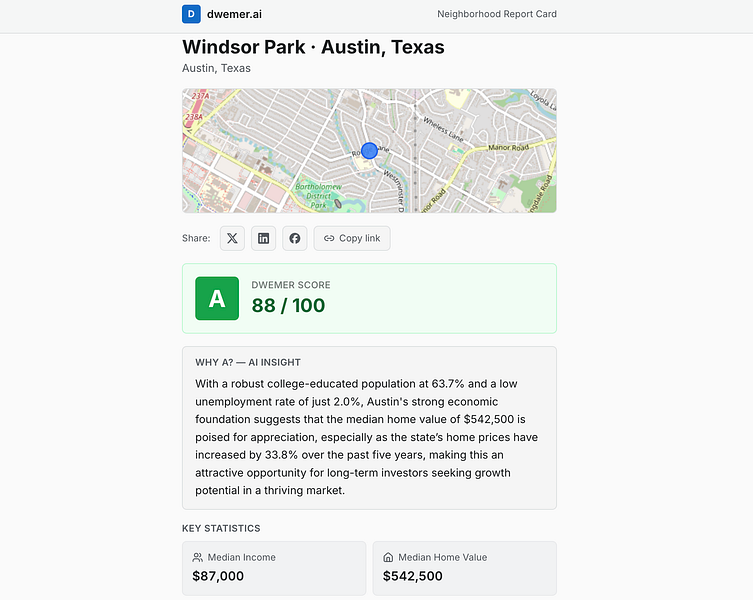Viewport: 753px width, 600px height.
Task: Click the WHY A? — AI INSIGHT heading
Action: click(x=248, y=362)
